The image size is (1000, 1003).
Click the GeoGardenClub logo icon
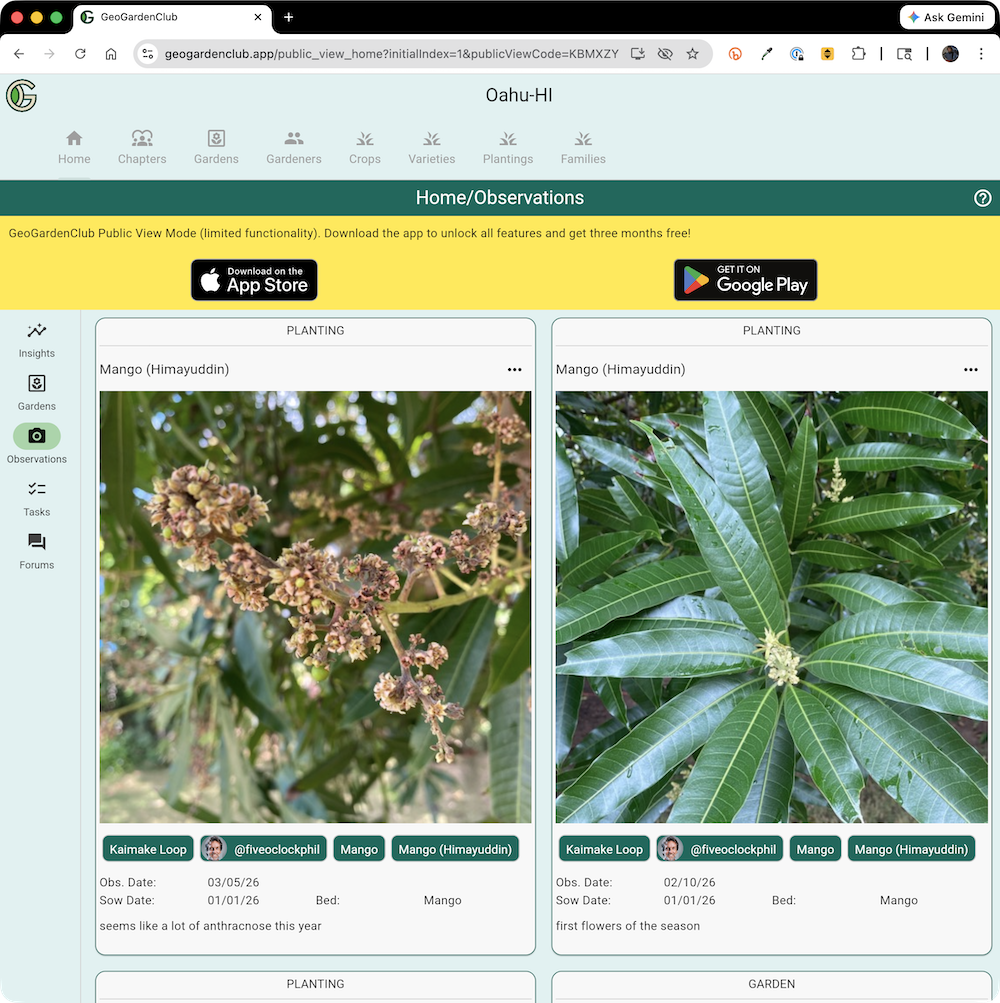pos(21,96)
